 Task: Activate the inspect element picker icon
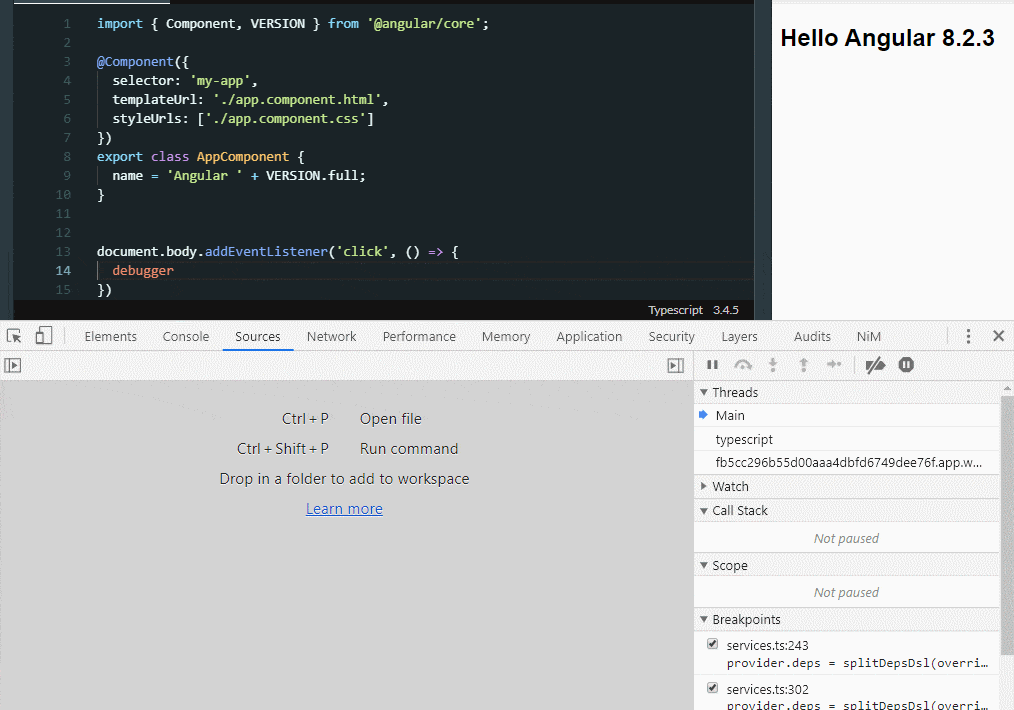click(14, 336)
